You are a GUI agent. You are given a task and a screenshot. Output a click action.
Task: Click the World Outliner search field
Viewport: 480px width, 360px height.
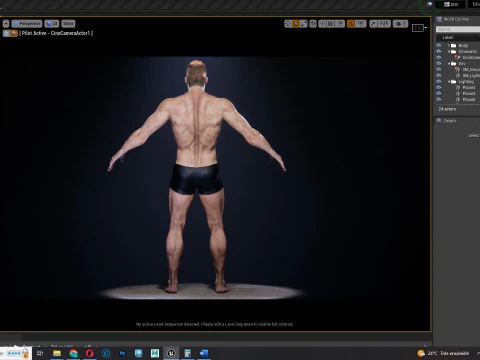pos(458,29)
